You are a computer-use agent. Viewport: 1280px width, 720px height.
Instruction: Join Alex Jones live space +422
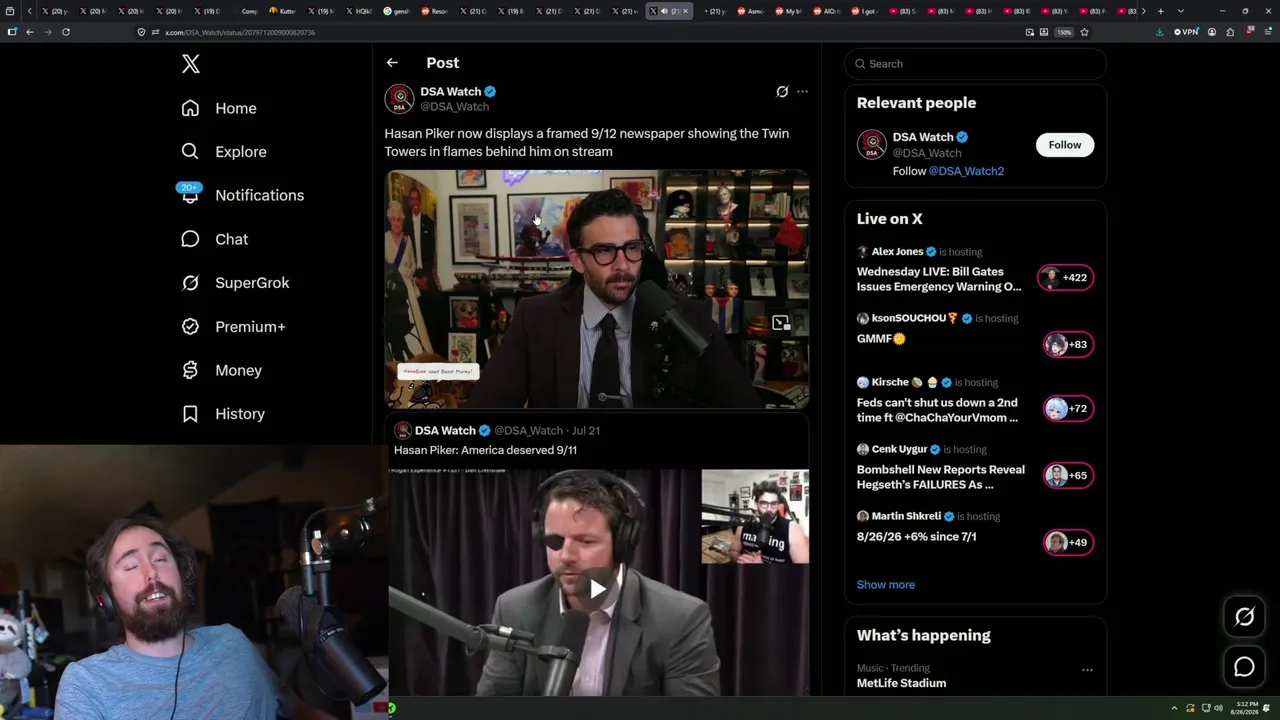click(1066, 278)
